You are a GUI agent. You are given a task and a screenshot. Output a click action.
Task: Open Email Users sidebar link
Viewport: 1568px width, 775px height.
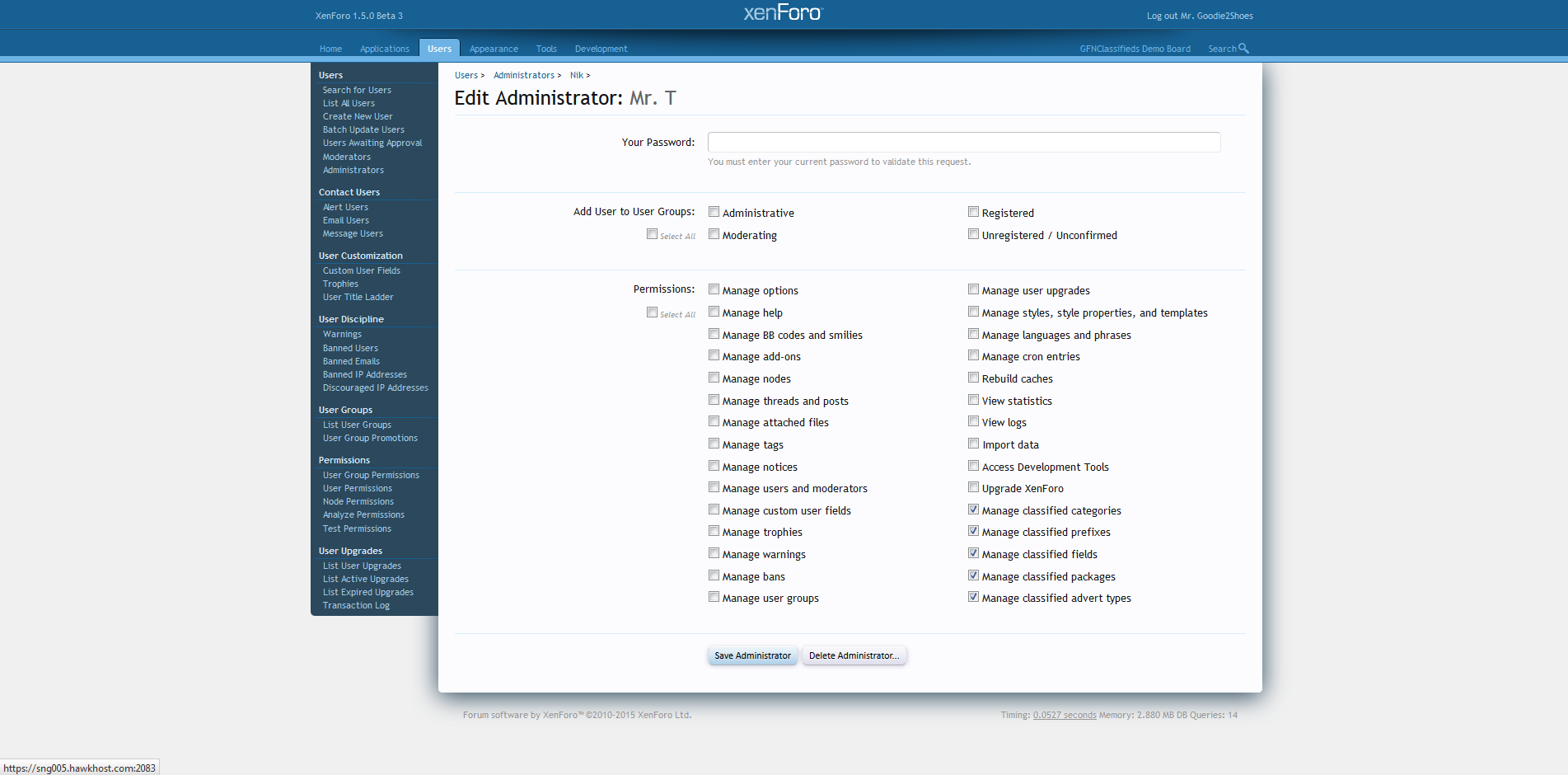(346, 220)
